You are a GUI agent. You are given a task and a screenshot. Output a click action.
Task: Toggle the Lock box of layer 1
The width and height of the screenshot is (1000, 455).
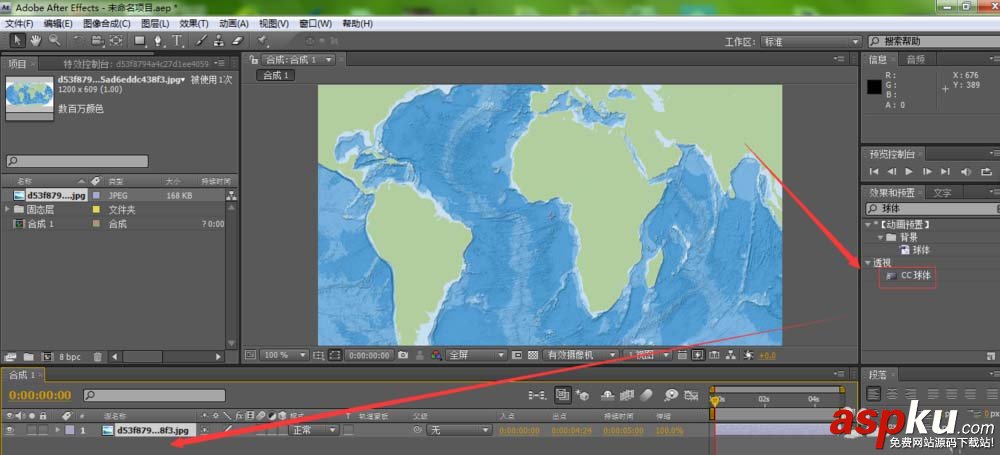(x=43, y=431)
